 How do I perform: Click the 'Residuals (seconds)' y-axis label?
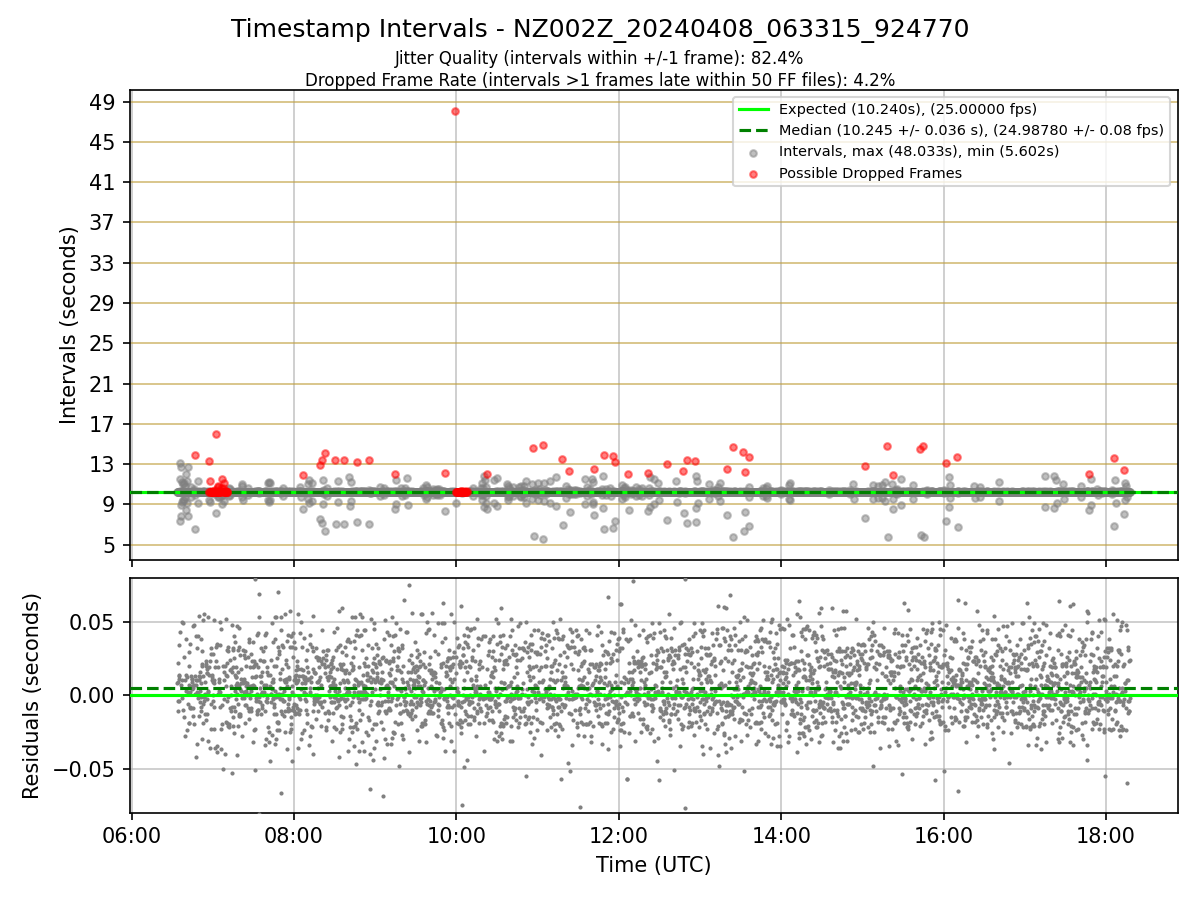(x=32, y=696)
